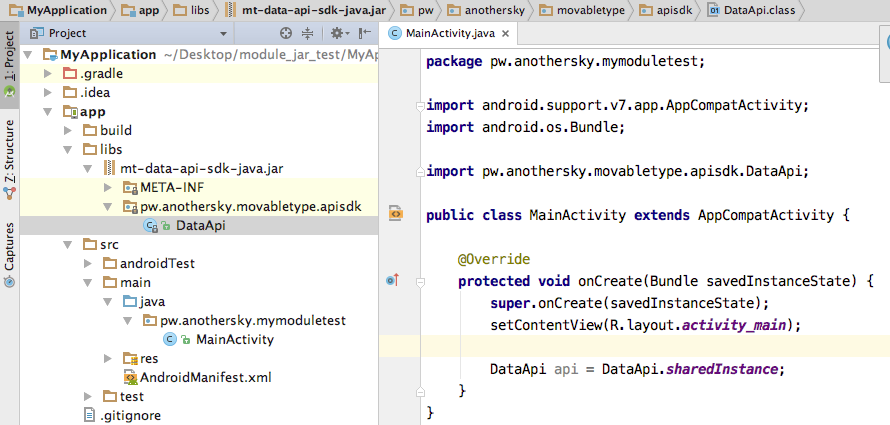Expand the .gradle folder

pyautogui.click(x=48, y=74)
